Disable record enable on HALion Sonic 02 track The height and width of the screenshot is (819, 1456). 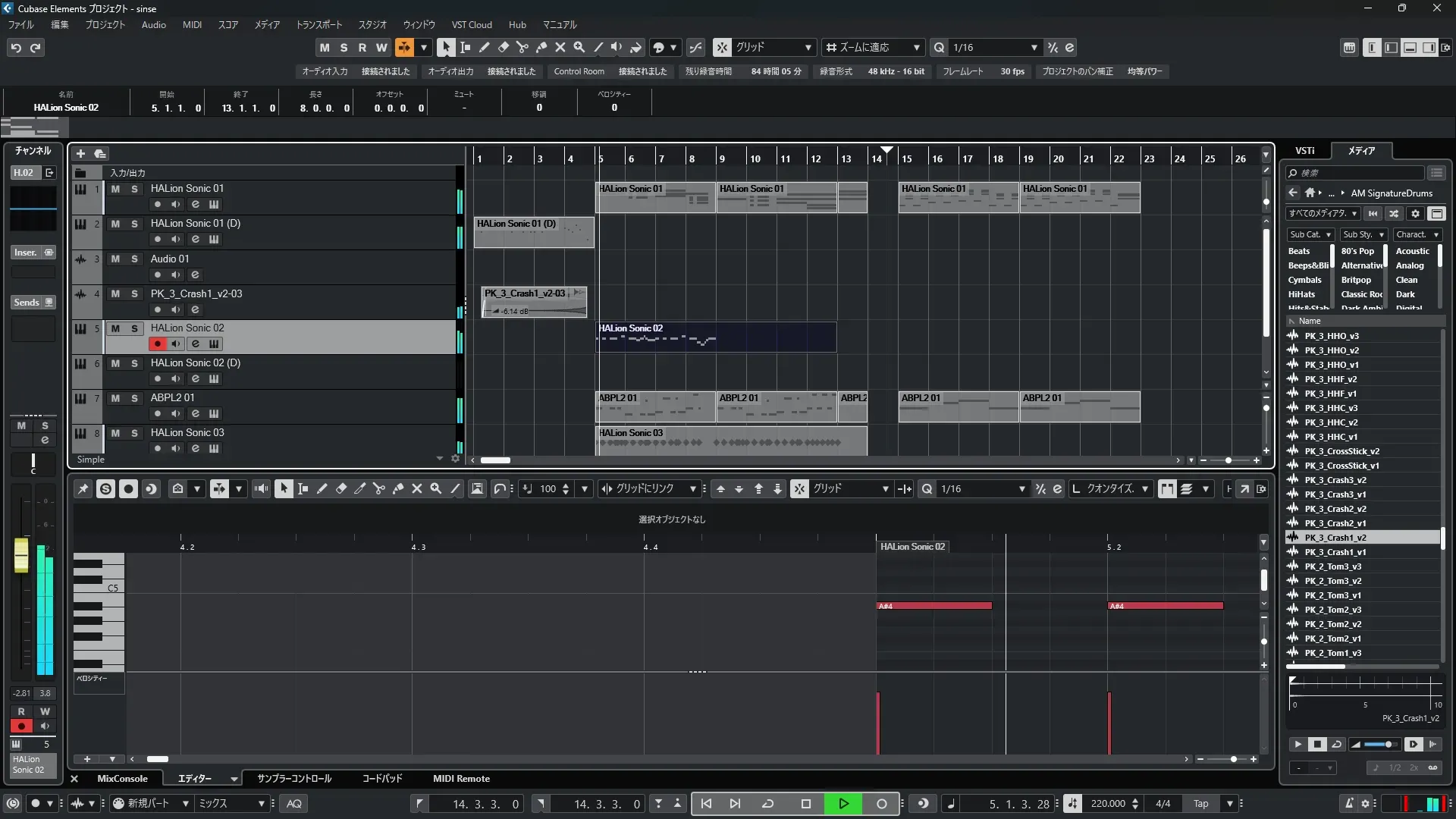158,344
